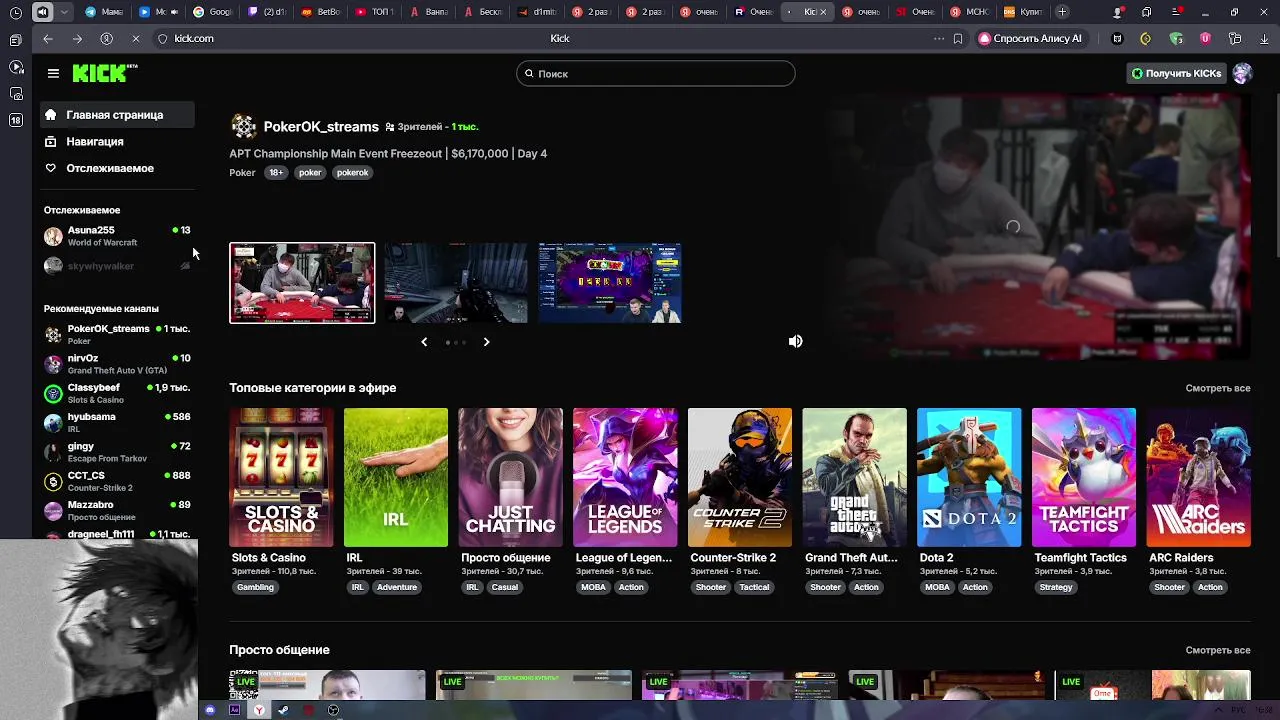Stop page loading with X button
Image resolution: width=1280 pixels, height=720 pixels.
point(136,38)
